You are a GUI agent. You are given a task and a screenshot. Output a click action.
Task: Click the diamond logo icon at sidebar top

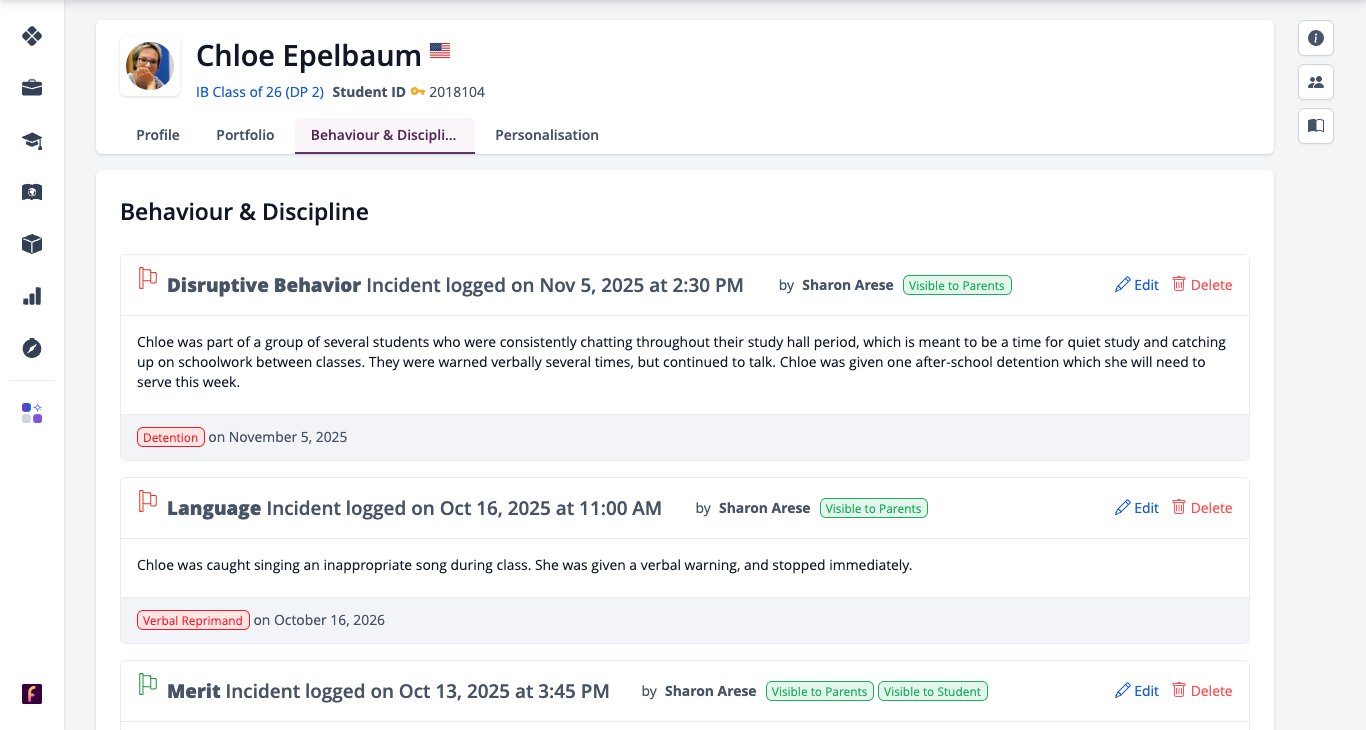point(32,36)
